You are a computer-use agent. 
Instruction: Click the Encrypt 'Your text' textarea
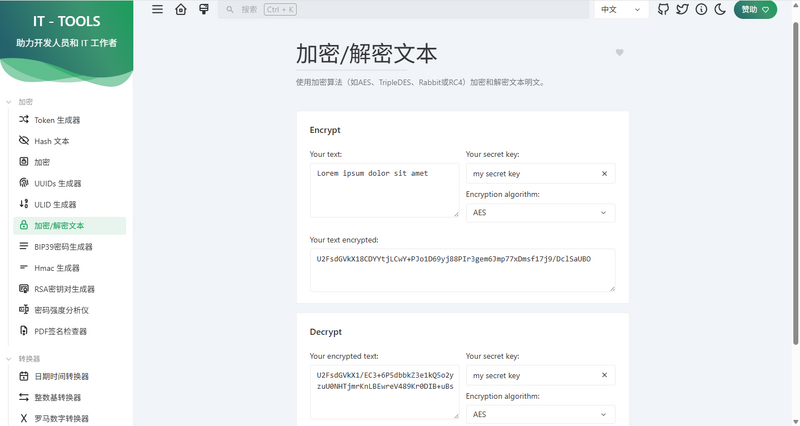[384, 190]
